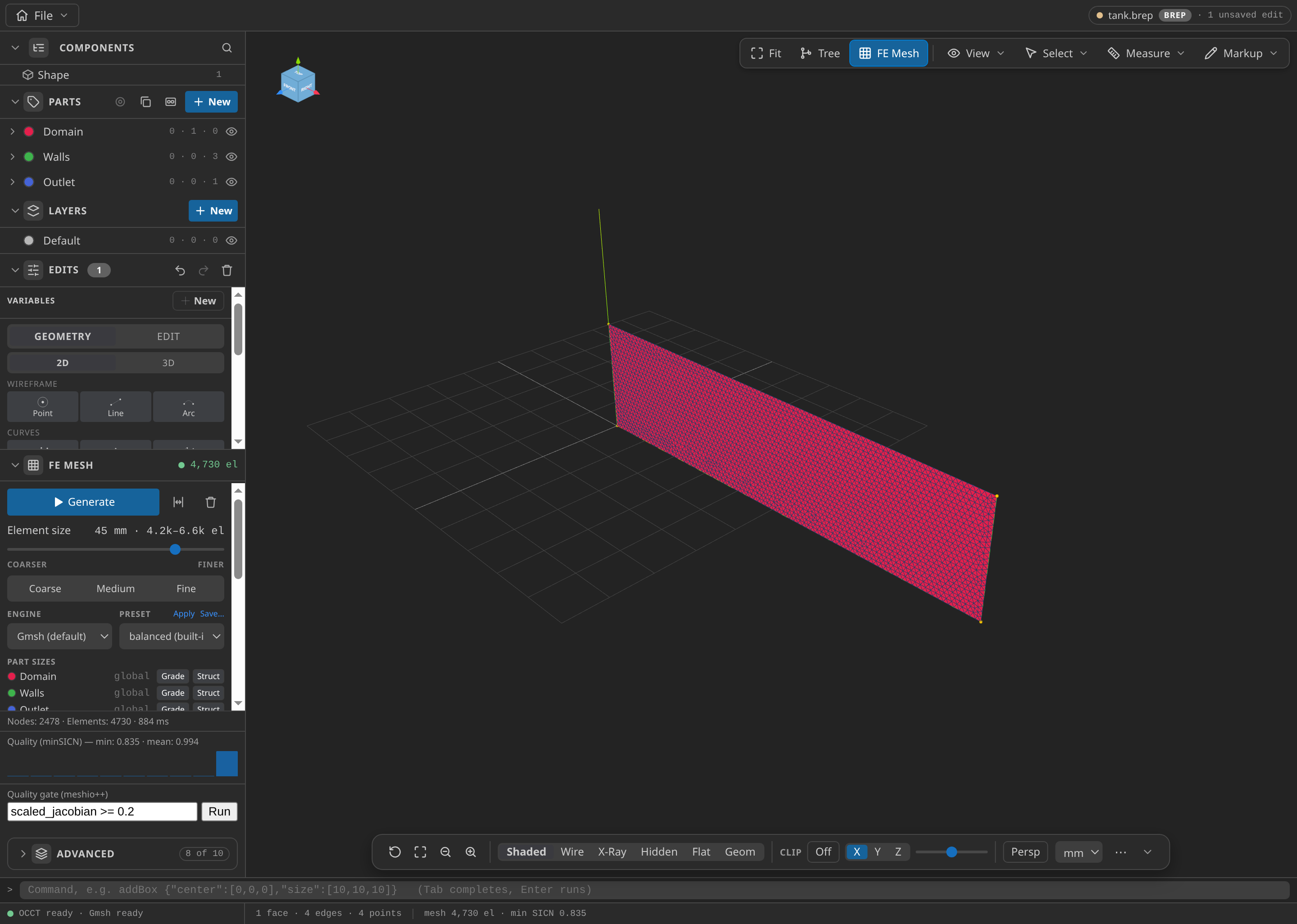Open the Engine Gmsh dropdown

(60, 636)
